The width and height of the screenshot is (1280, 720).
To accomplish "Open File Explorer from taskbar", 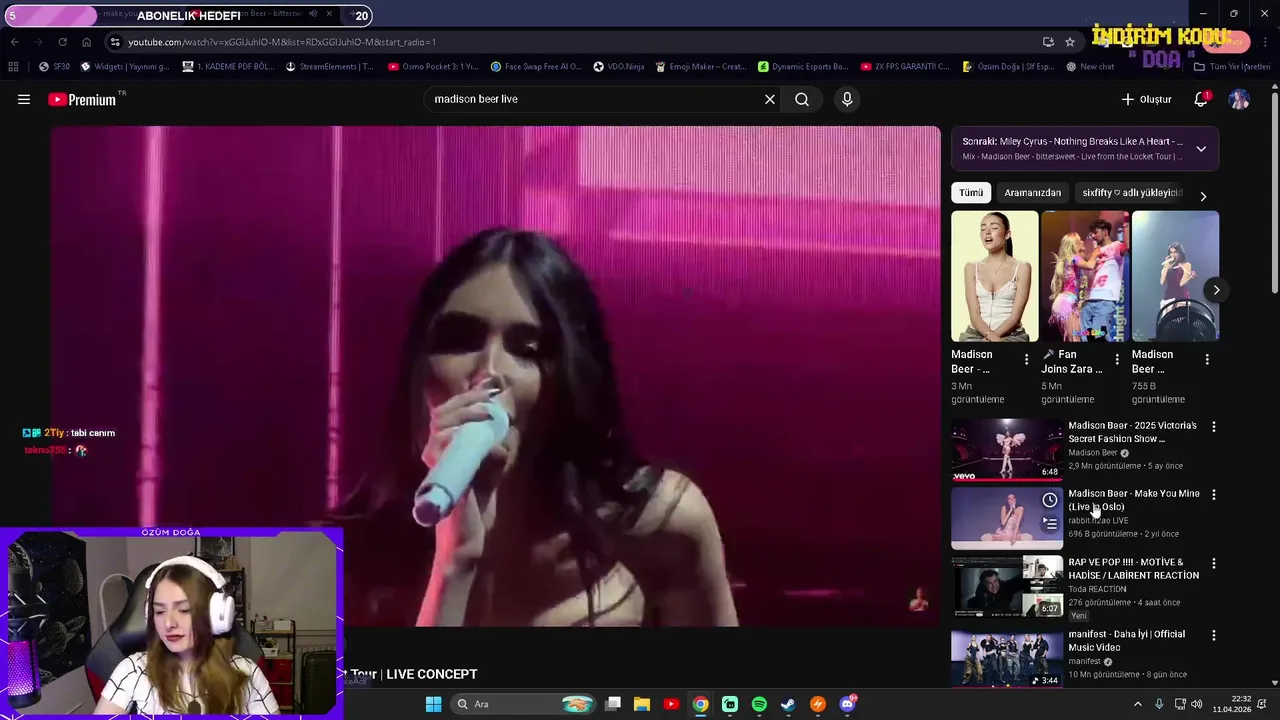I will [x=642, y=704].
